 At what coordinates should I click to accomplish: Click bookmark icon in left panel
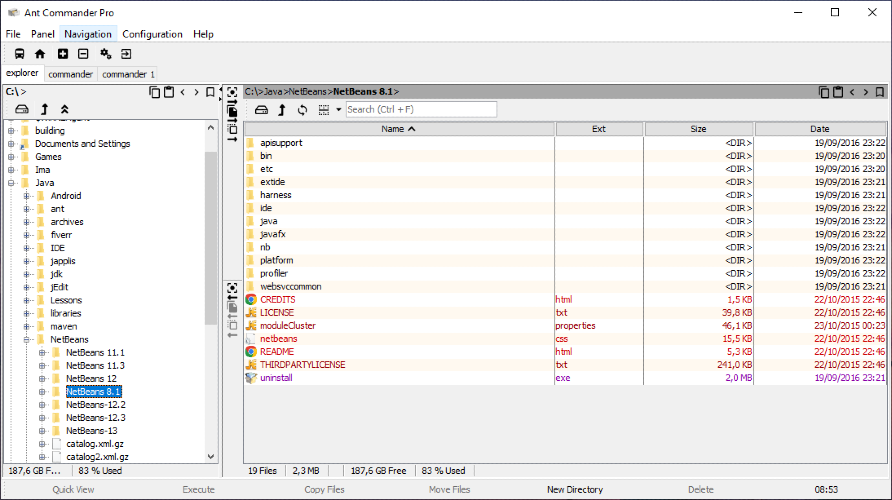point(210,92)
